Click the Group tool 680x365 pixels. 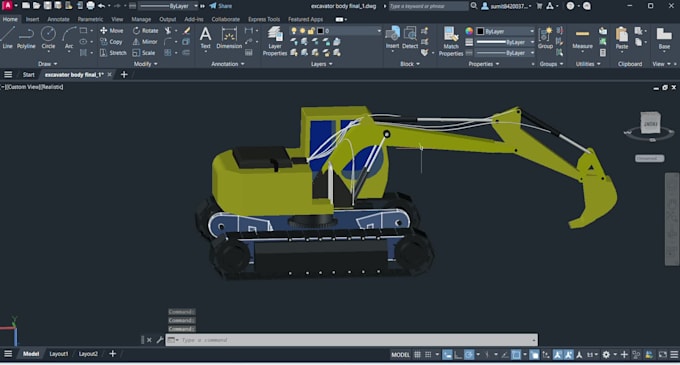coord(545,38)
